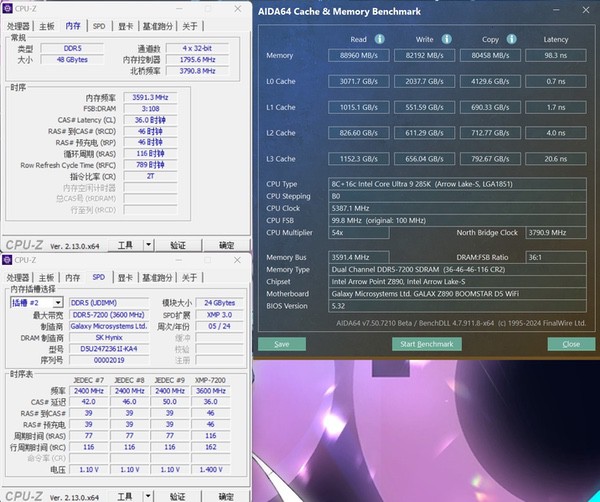600x502 pixels.
Task: Open 显卡 tab in bottom CPU-Z window
Action: coord(125,277)
